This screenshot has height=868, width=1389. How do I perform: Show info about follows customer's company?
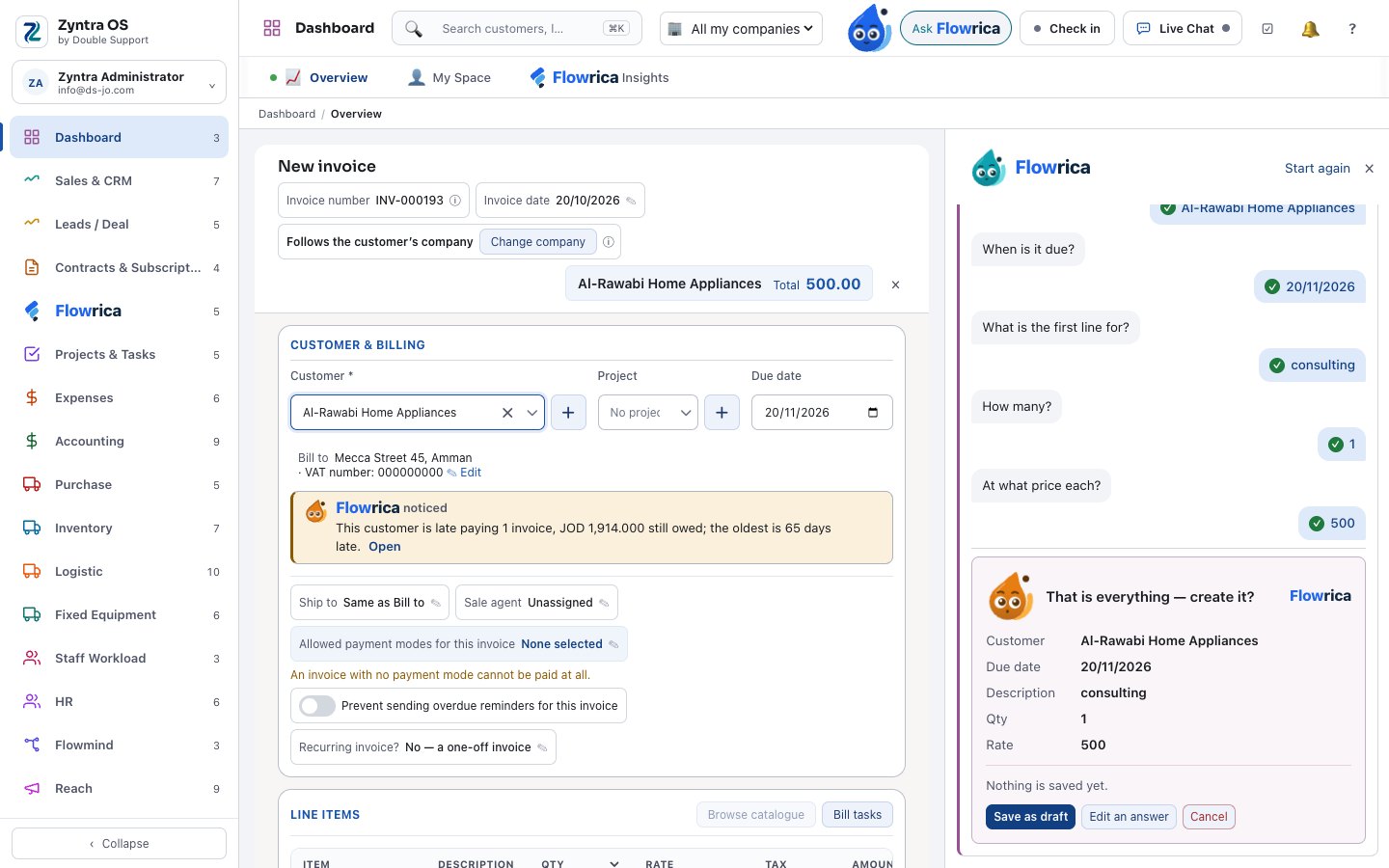tap(609, 242)
